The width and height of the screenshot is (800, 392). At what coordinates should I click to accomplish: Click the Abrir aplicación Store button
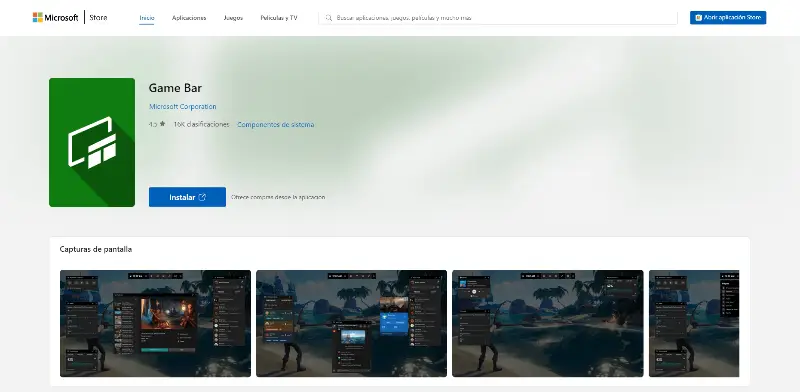click(x=728, y=17)
